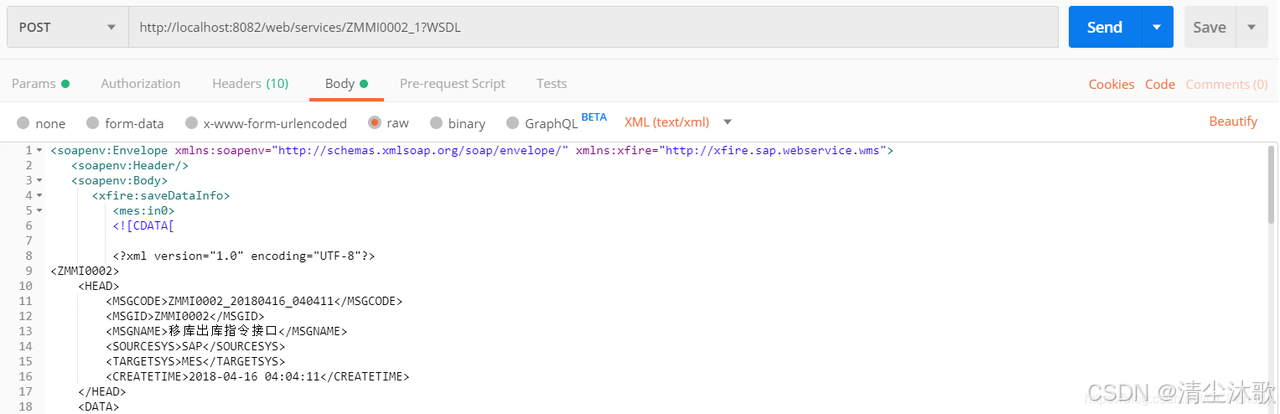Click the opening HEAD tag on line 10

(x=99, y=286)
